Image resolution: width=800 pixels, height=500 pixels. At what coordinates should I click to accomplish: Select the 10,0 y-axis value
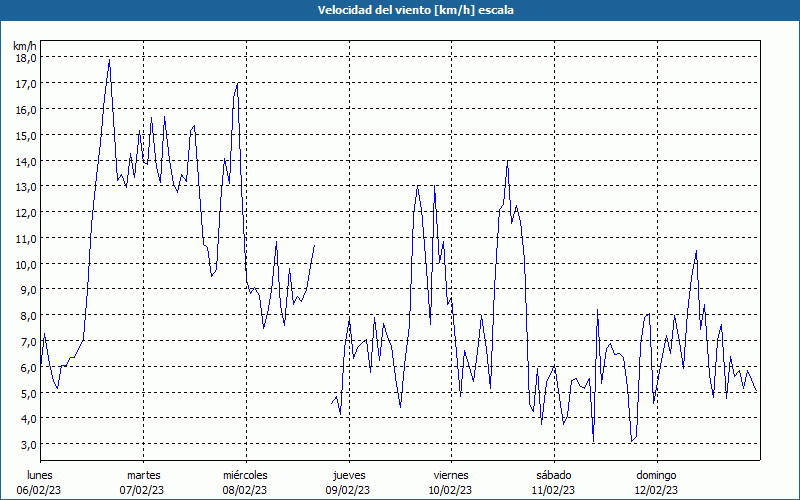point(26,265)
